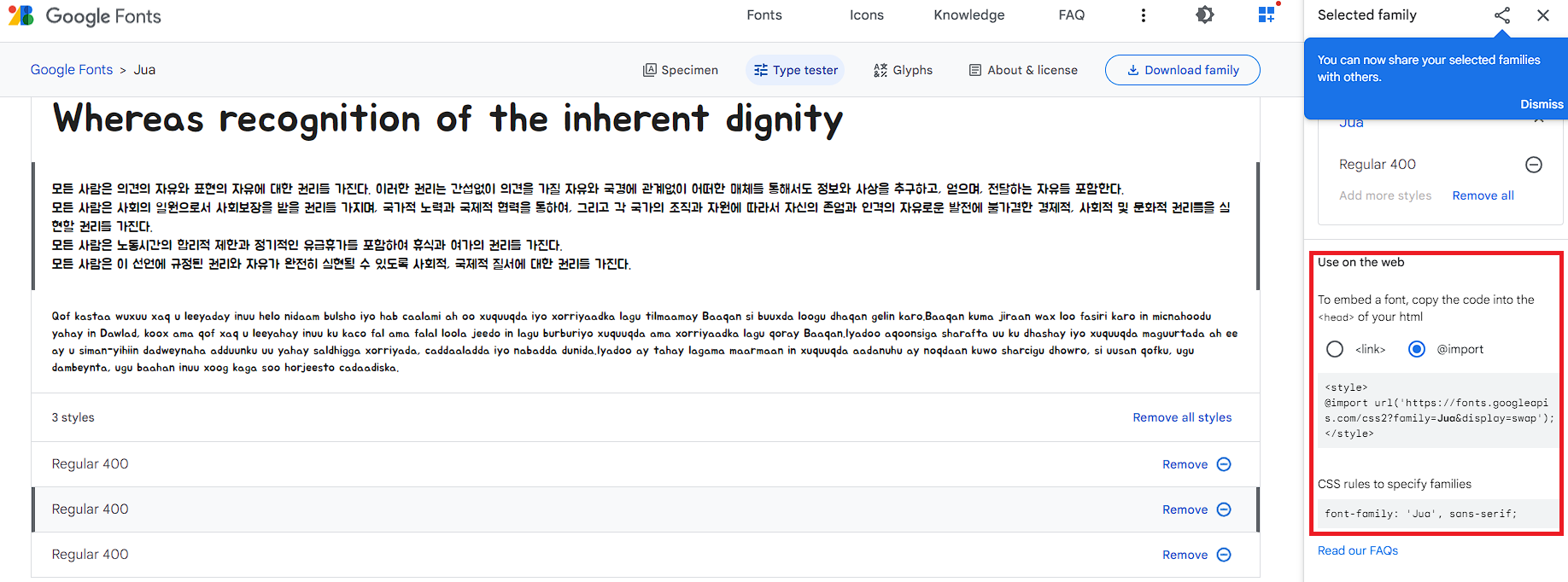The height and width of the screenshot is (582, 1568).
Task: Click the unshaded top Regular 400 row's minus icon
Action: 1224,464
